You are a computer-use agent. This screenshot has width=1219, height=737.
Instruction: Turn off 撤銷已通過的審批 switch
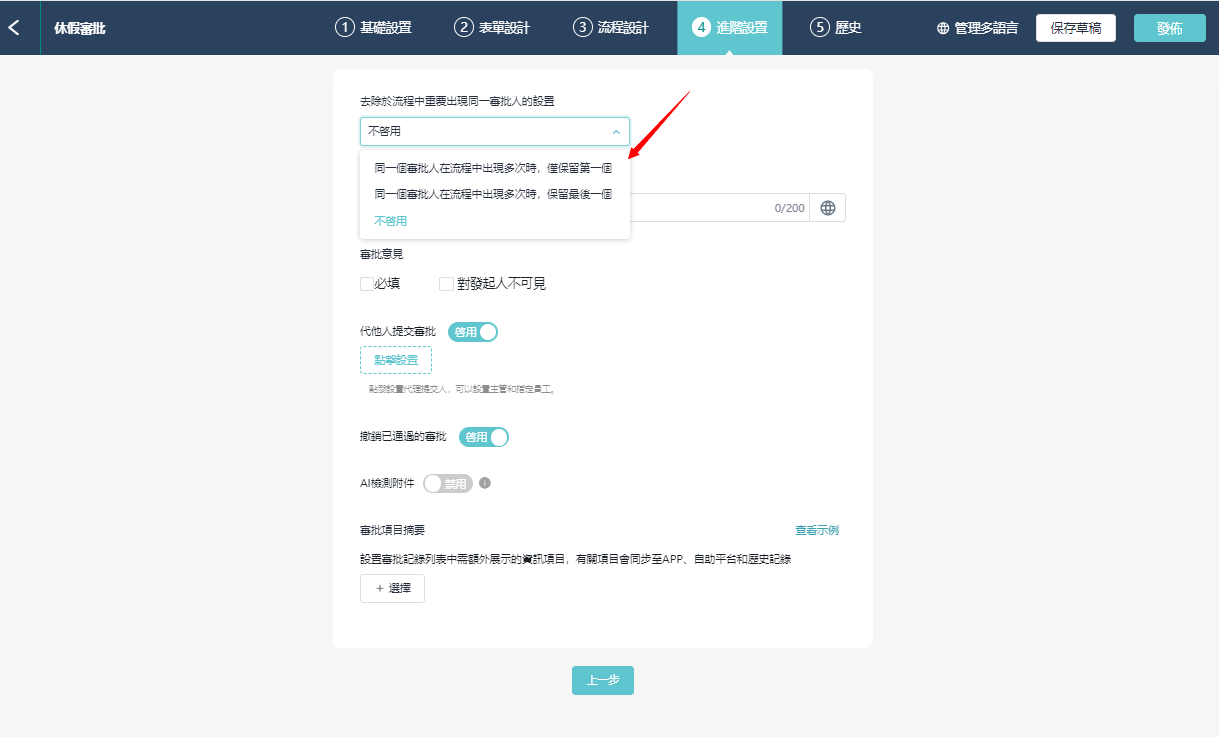[x=484, y=437]
